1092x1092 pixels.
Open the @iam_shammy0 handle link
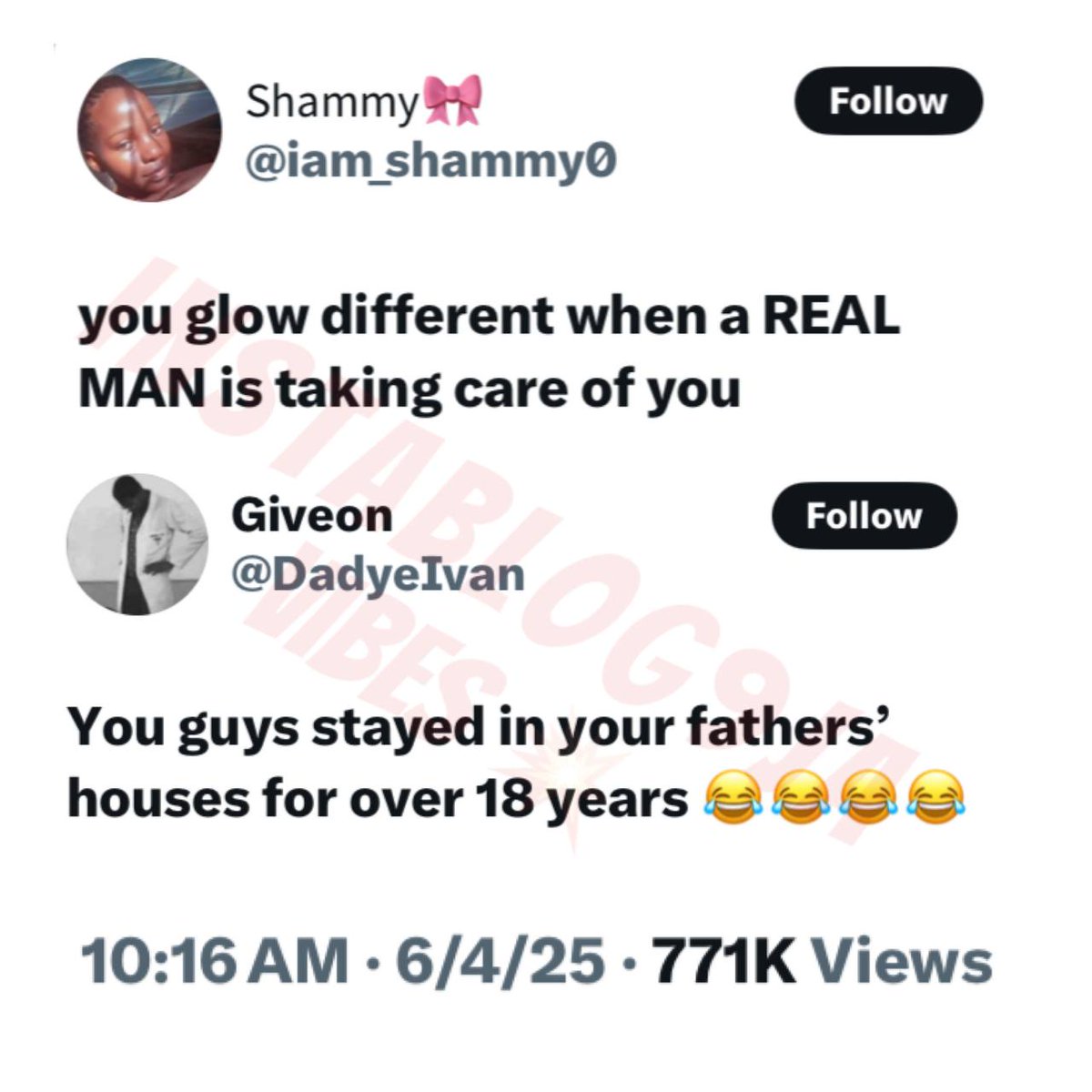(431, 162)
